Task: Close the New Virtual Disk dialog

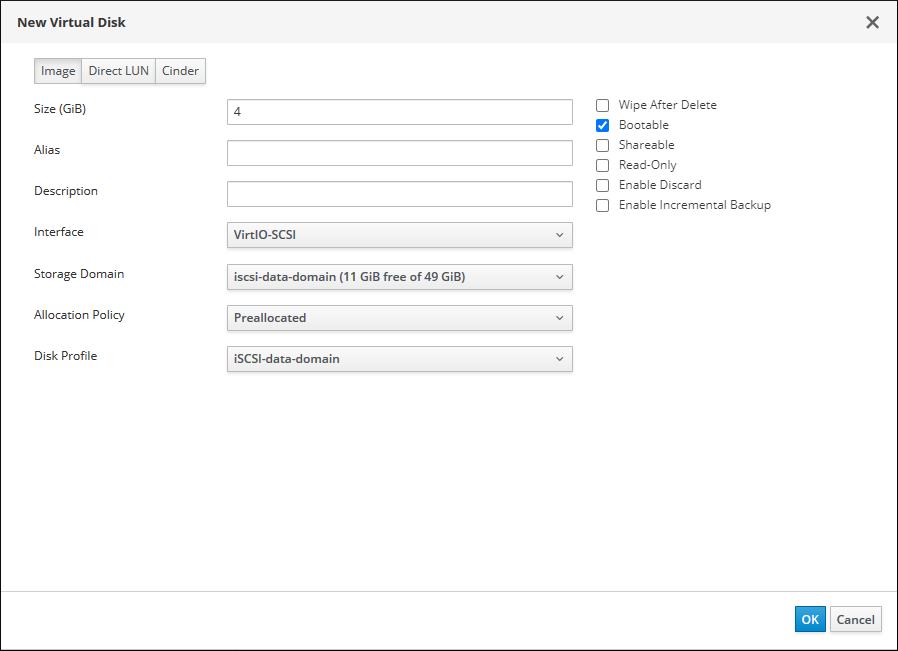Action: (x=872, y=22)
